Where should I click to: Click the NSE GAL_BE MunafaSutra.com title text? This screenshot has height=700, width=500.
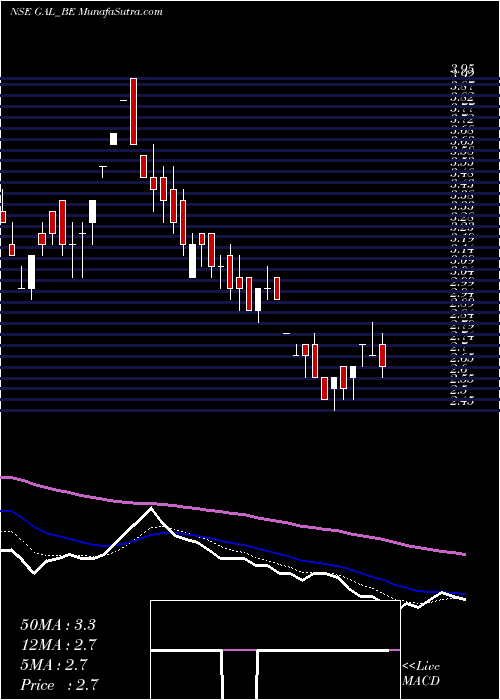coord(86,12)
